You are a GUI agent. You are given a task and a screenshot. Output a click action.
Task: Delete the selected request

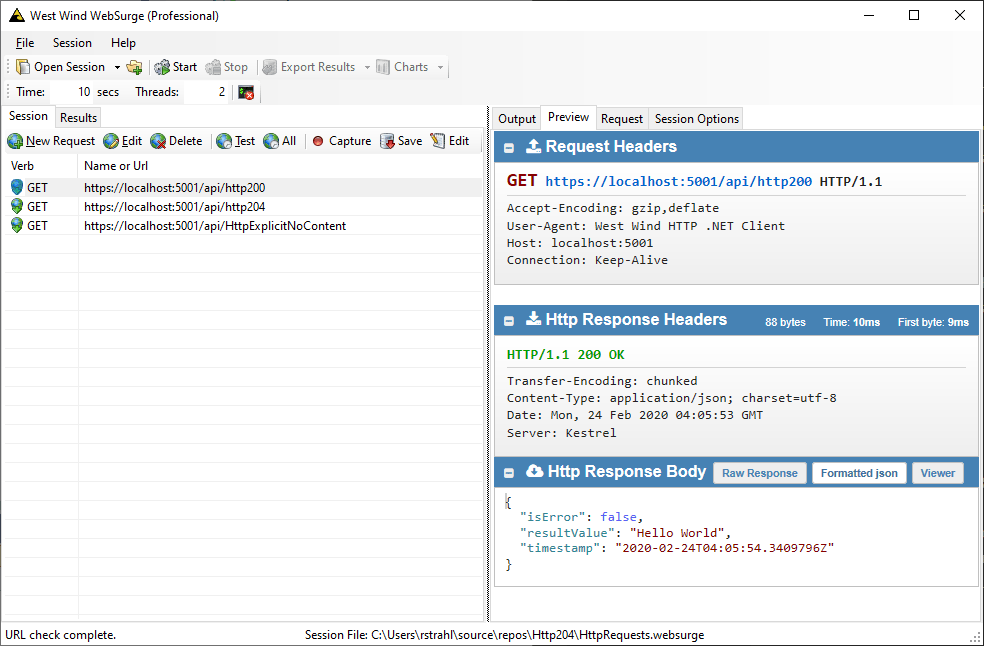[176, 141]
